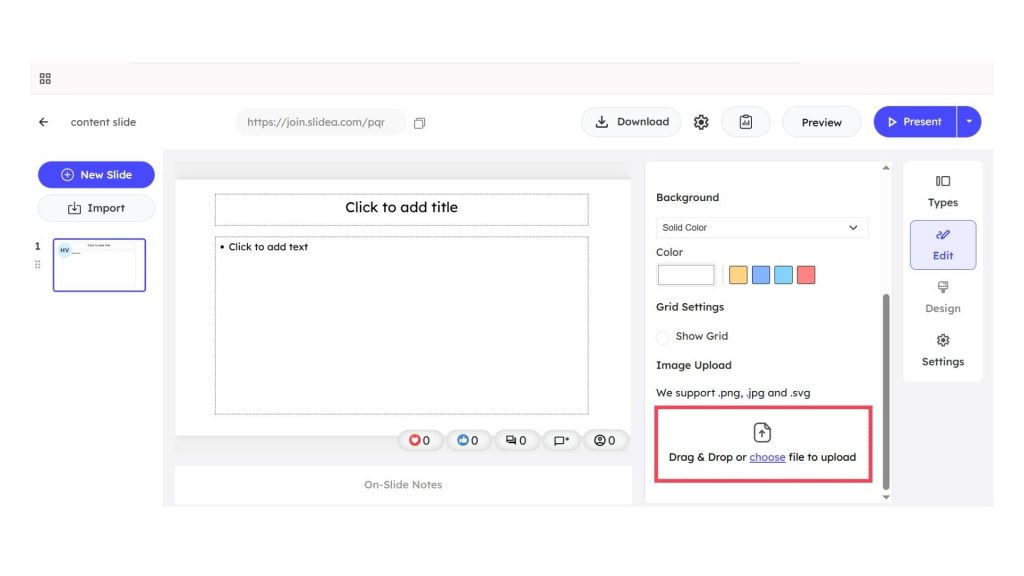Click the thumbs-up reaction icon
The height and width of the screenshot is (576, 1024).
[x=462, y=440]
